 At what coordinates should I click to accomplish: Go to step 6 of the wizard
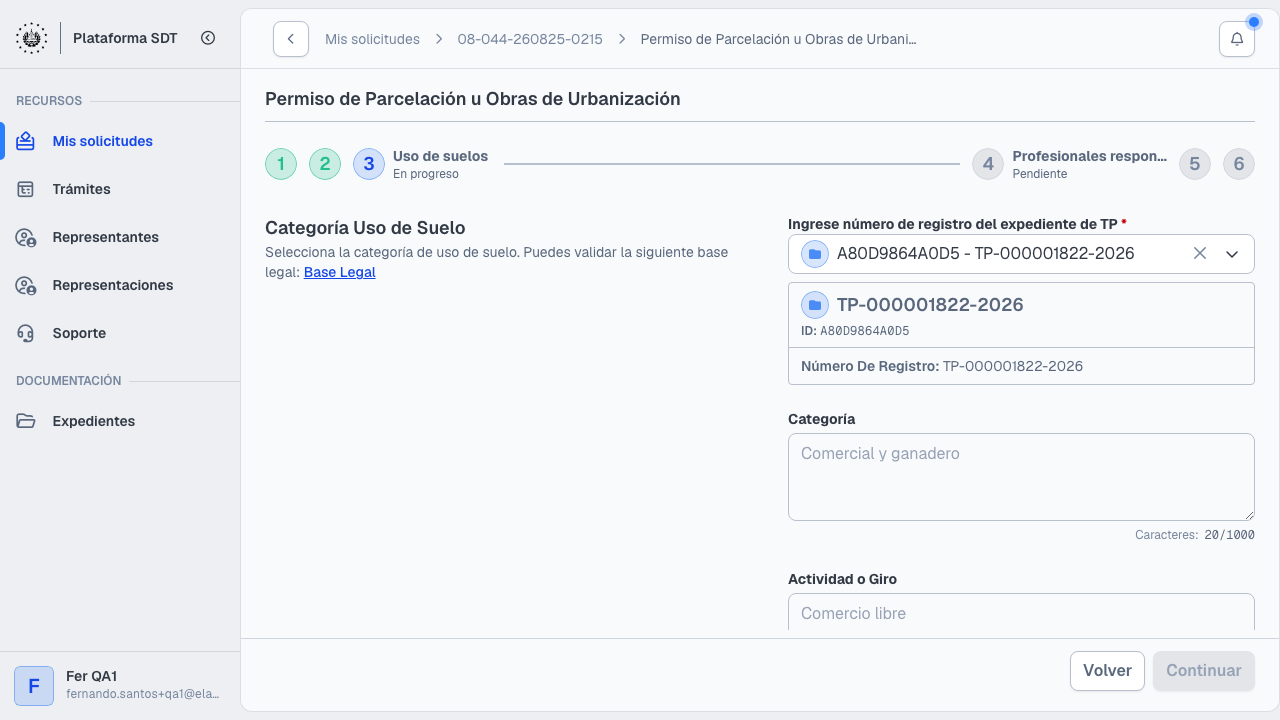click(x=1239, y=164)
